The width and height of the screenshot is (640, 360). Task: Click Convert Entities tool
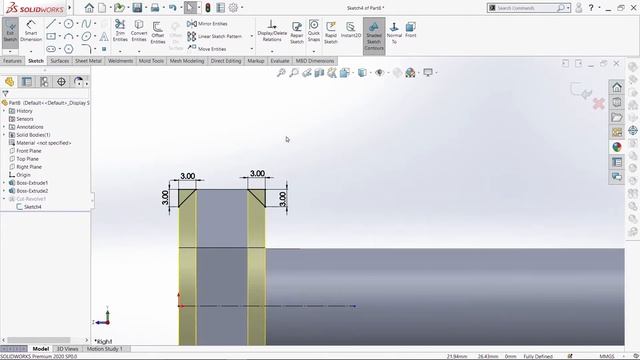pos(139,31)
